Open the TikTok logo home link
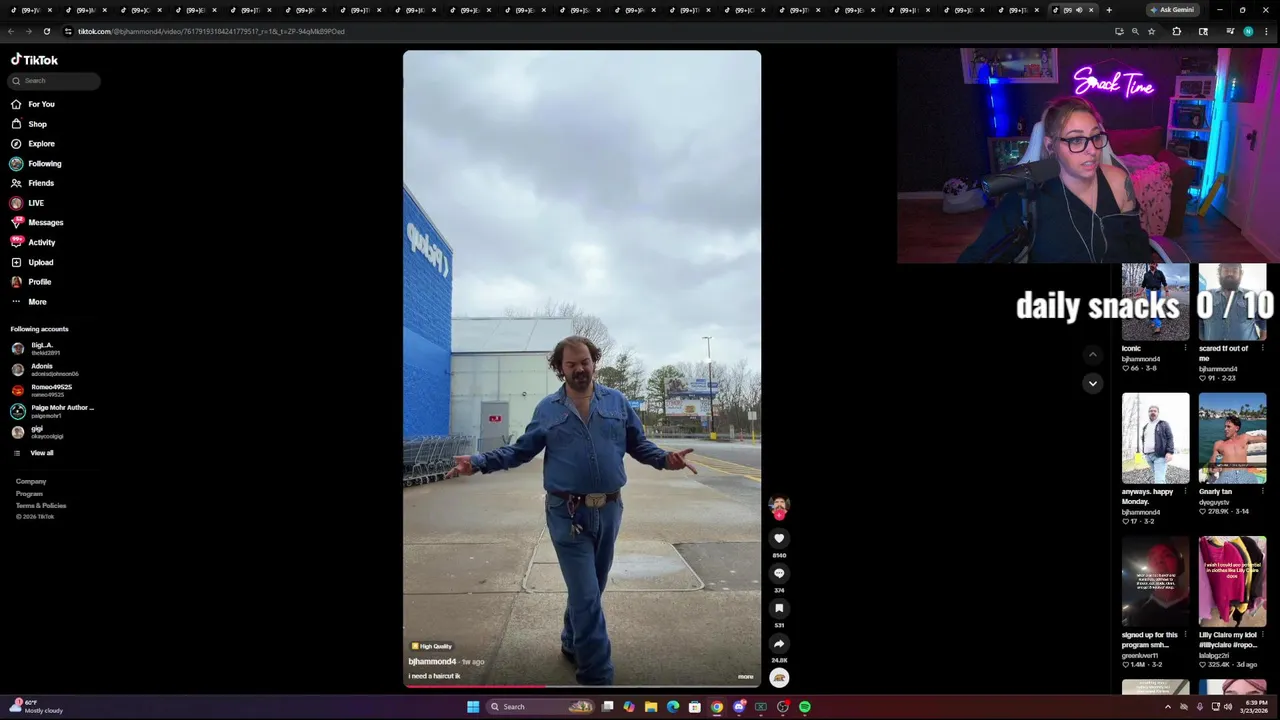The height and width of the screenshot is (720, 1280). coord(34,60)
